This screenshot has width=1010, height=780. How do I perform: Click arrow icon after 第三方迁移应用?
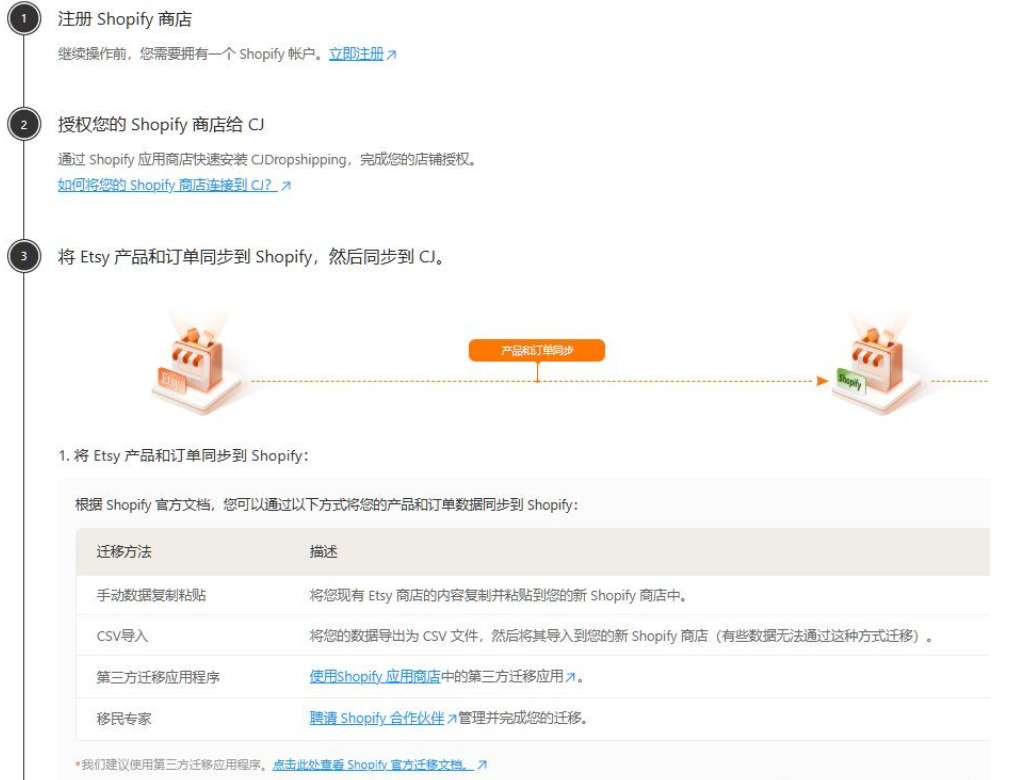point(570,677)
